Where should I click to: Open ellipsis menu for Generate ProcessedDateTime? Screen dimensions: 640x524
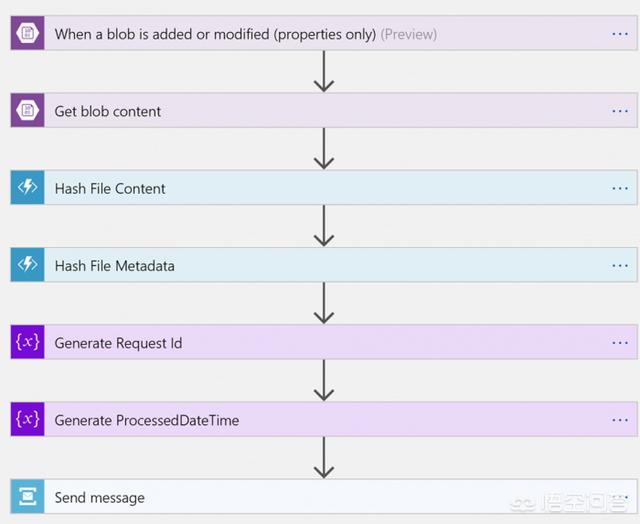coord(620,420)
